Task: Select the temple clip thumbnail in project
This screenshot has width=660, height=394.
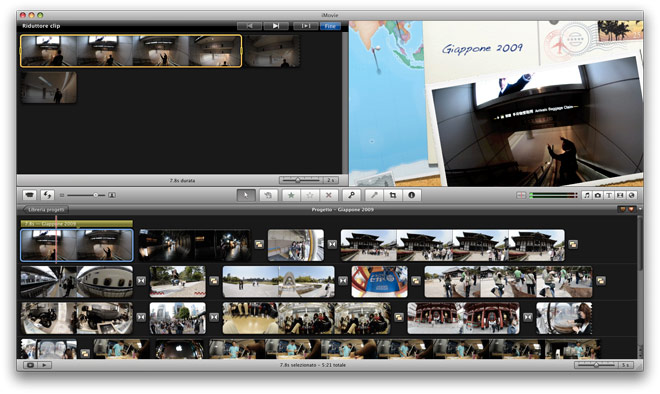Action: click(452, 245)
